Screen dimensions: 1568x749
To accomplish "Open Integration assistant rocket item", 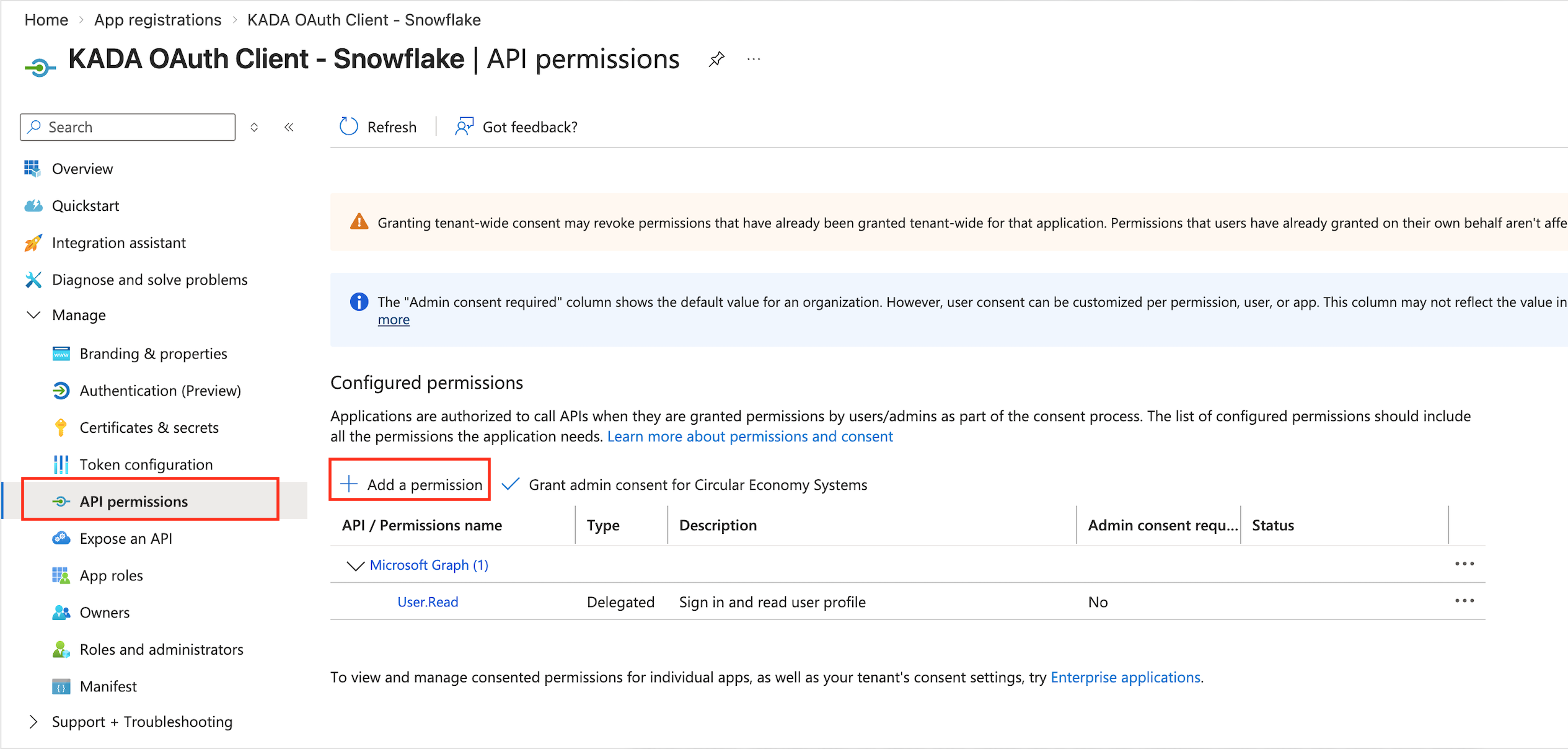I will point(118,243).
